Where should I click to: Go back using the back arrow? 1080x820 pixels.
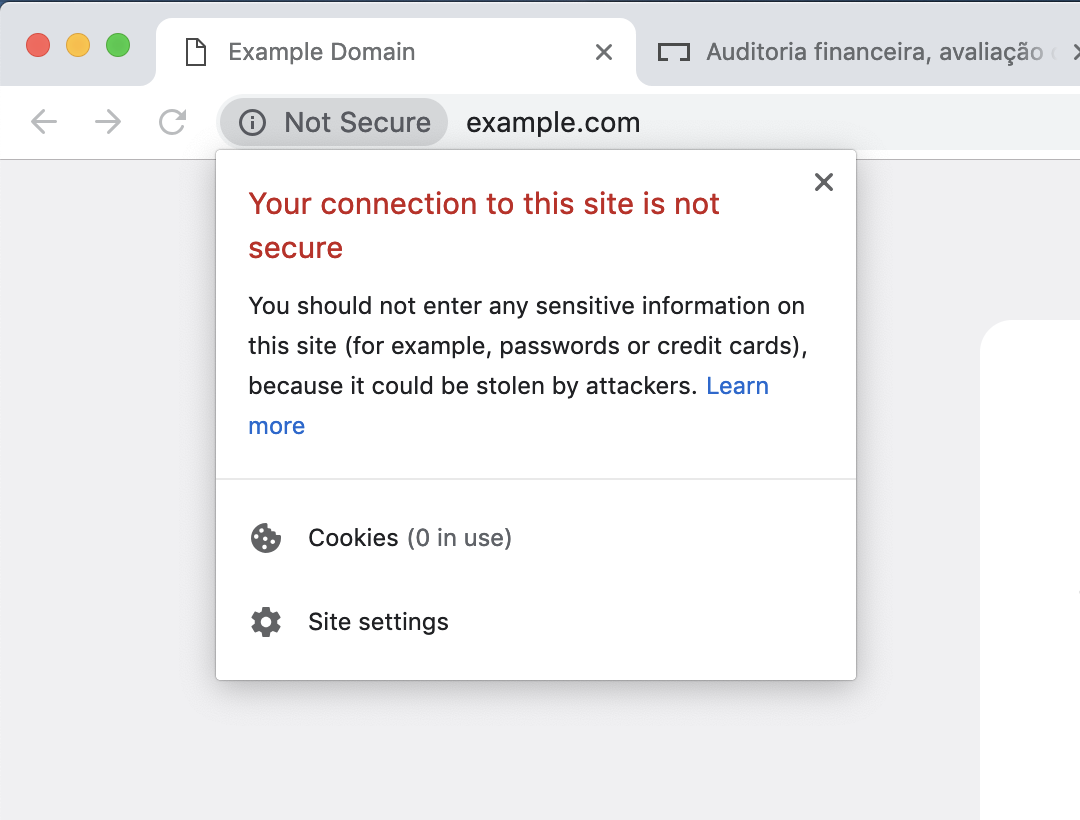[44, 122]
